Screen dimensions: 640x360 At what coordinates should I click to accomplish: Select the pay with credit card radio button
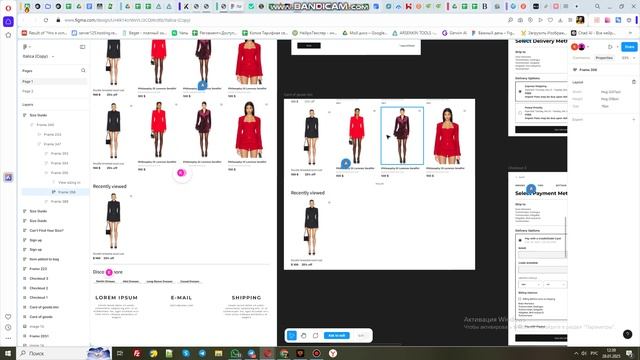pyautogui.click(x=520, y=240)
